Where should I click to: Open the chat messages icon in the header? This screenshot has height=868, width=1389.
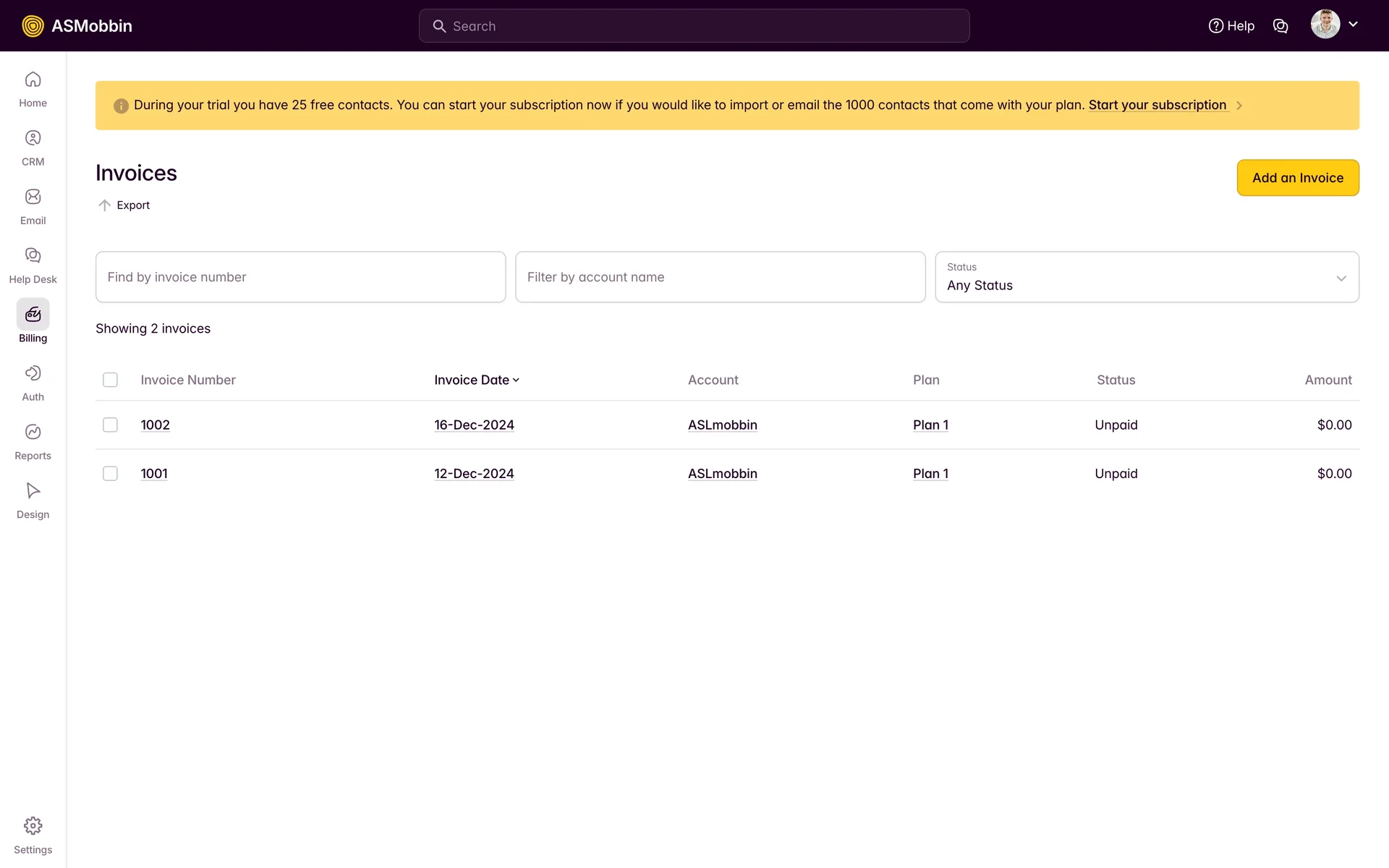tap(1280, 26)
